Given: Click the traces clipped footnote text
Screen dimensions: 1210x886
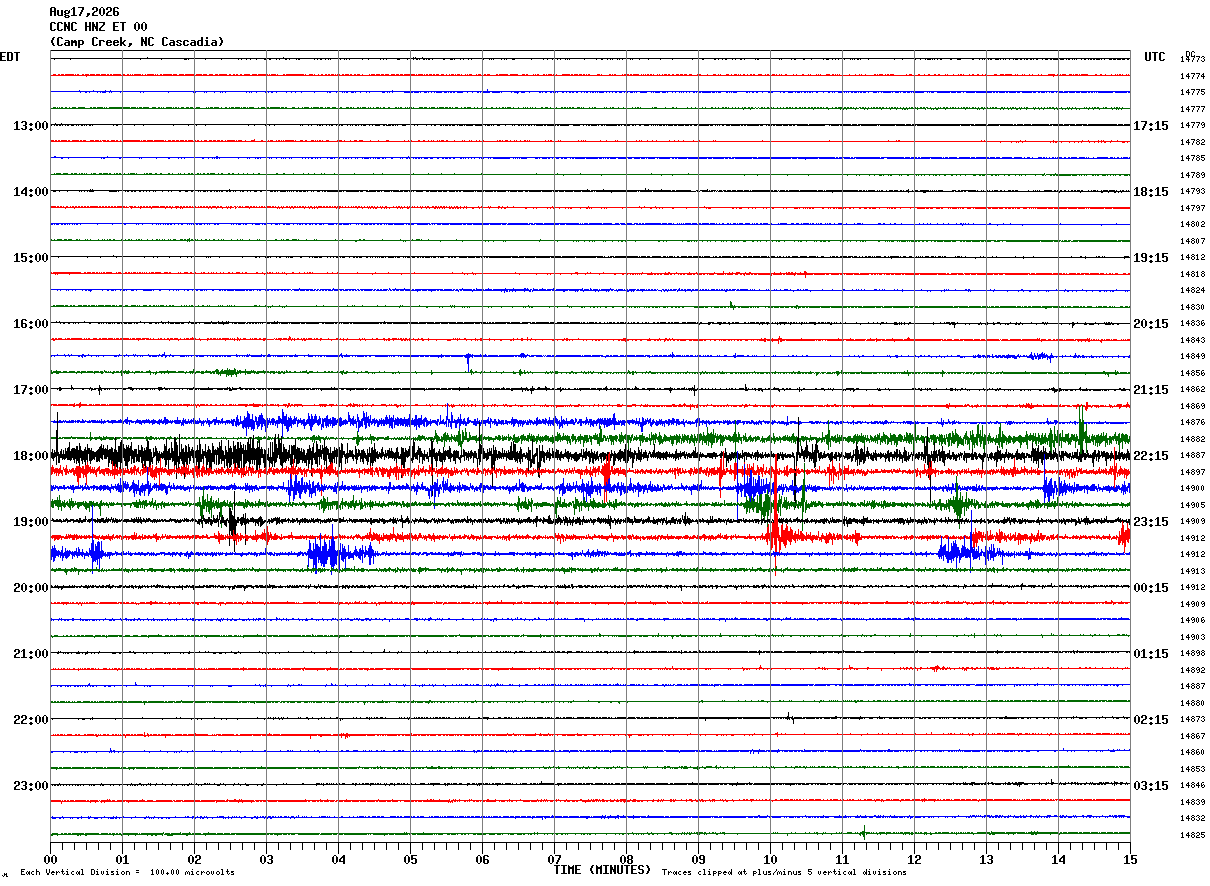Looking at the screenshot, I should (784, 872).
